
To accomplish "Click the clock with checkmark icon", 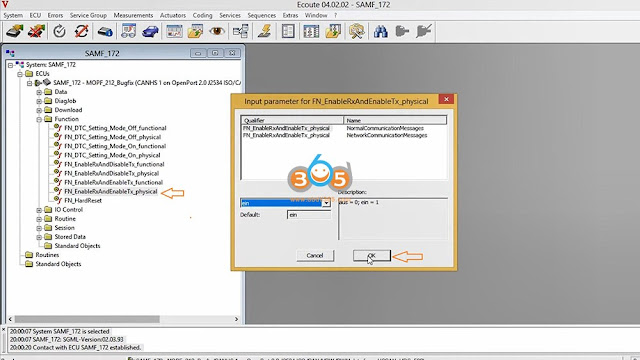I will click(60, 31).
